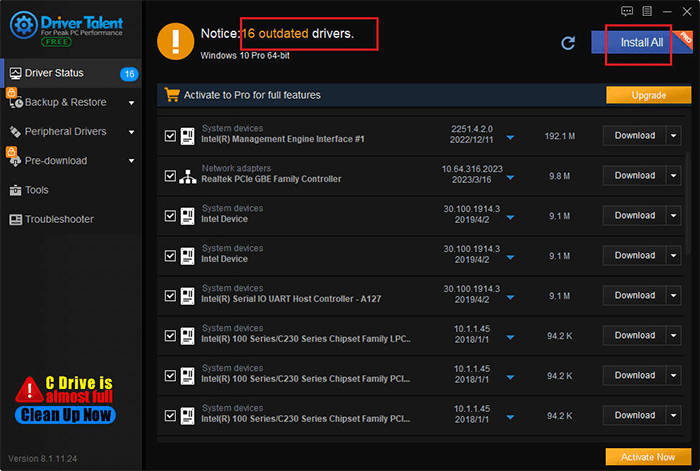Click the 9.8 M size value

[x=559, y=176]
